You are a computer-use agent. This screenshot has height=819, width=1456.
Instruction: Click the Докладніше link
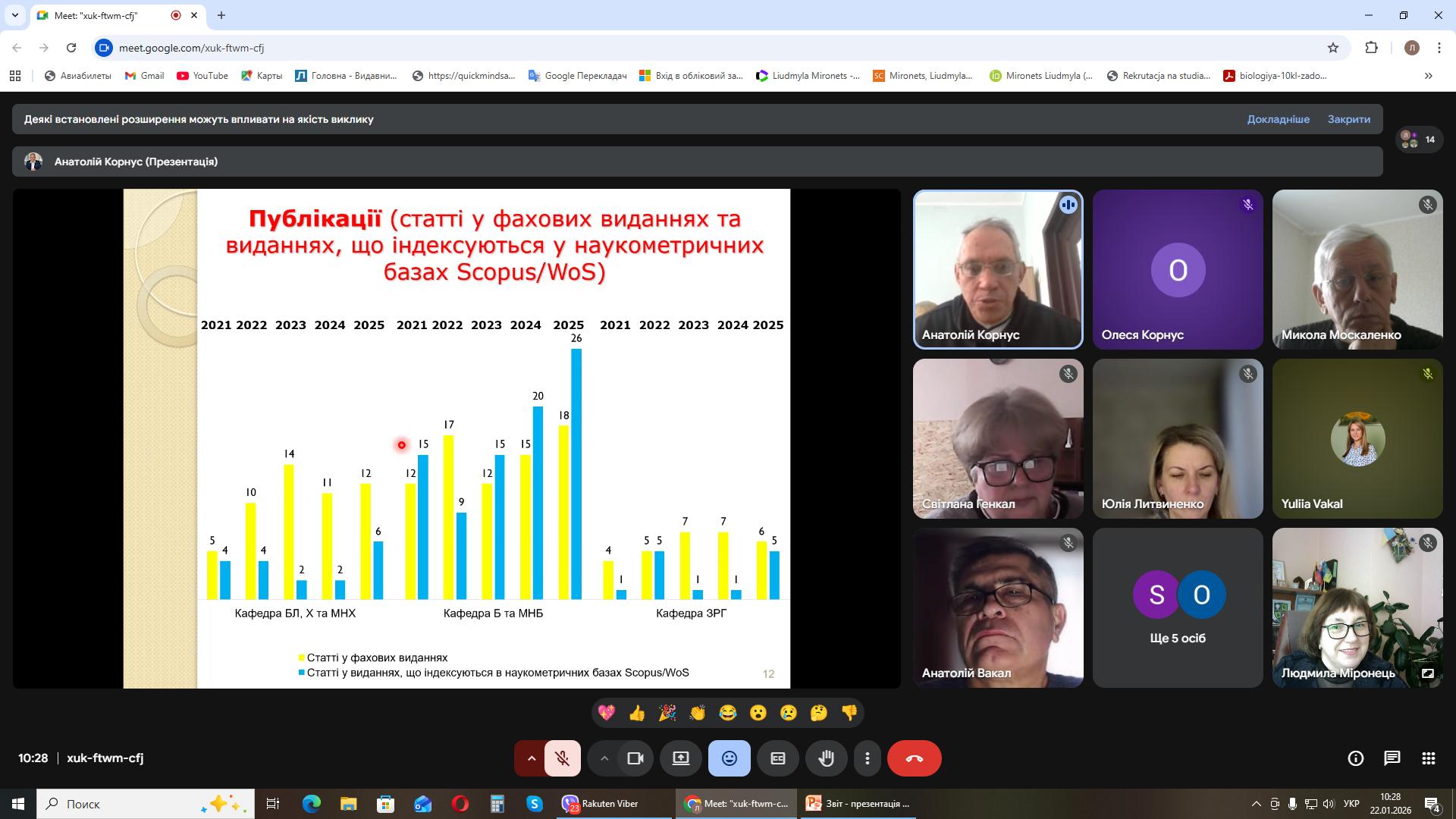click(1278, 119)
